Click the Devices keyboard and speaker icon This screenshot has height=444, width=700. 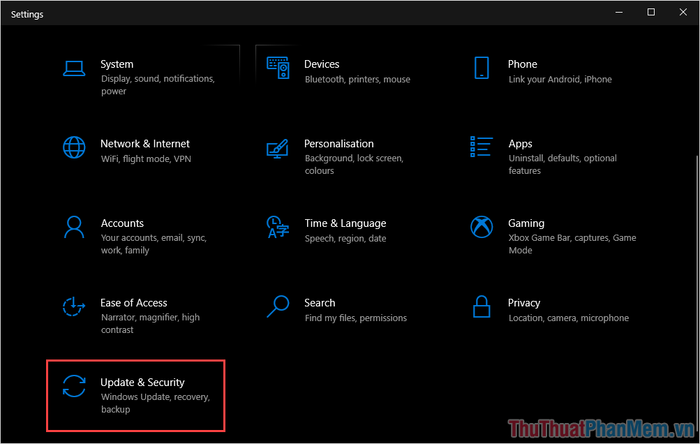(x=278, y=68)
